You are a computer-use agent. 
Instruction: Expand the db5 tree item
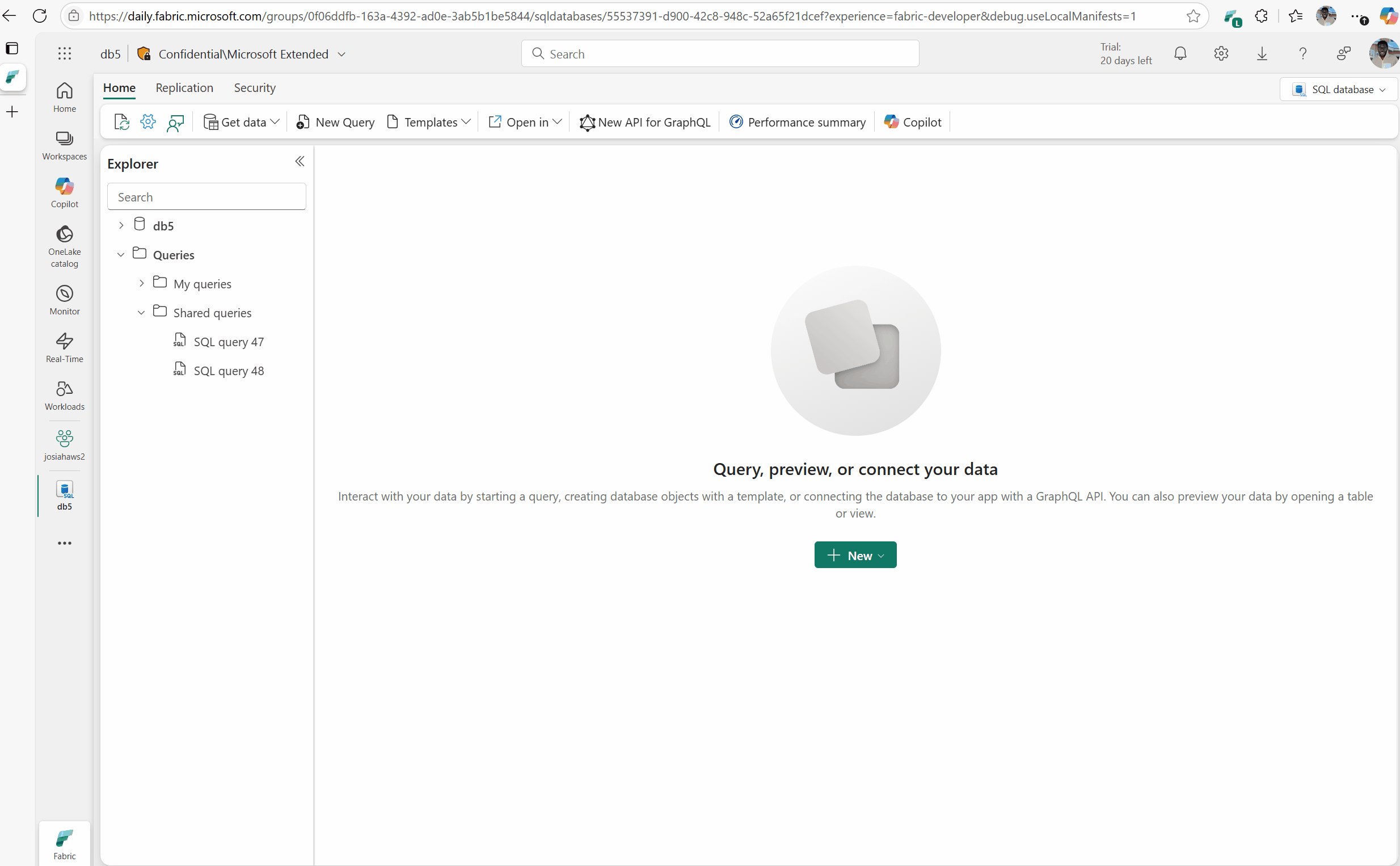[x=121, y=225]
